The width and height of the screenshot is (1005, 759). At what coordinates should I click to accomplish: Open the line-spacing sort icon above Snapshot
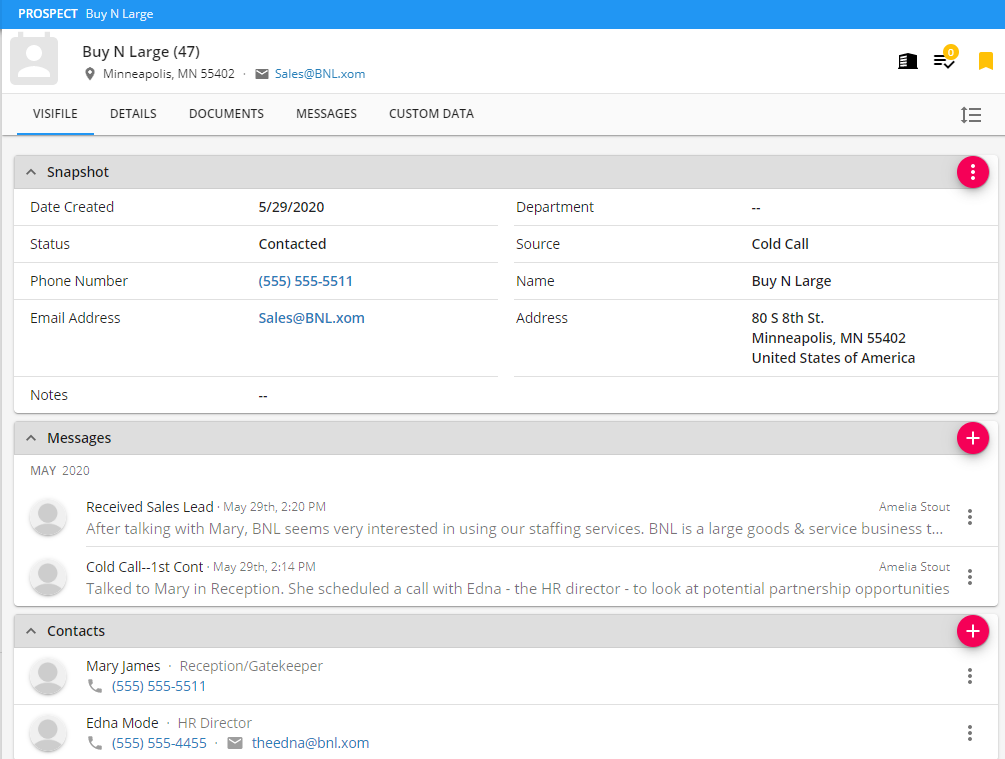(971, 115)
